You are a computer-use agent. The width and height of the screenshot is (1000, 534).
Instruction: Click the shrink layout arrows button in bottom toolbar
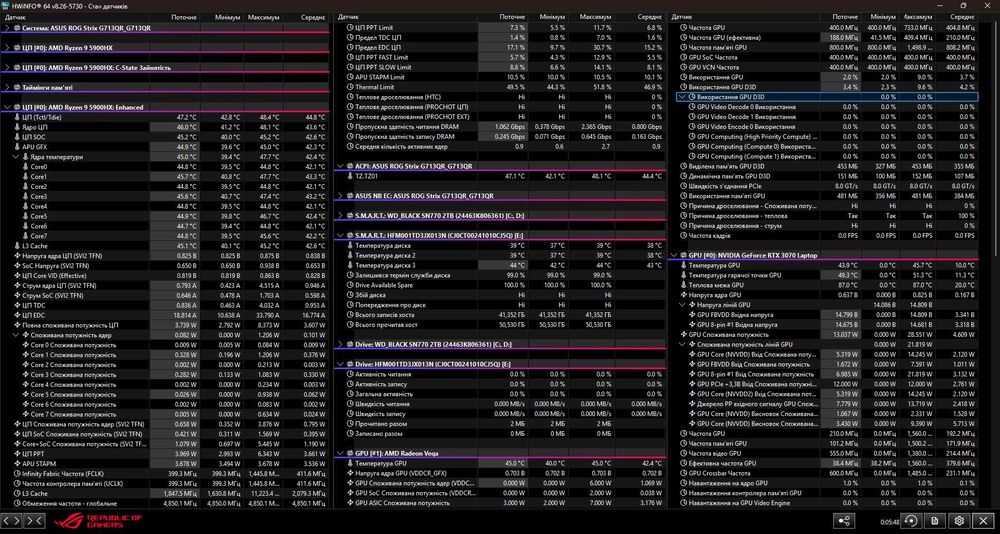(x=34, y=521)
